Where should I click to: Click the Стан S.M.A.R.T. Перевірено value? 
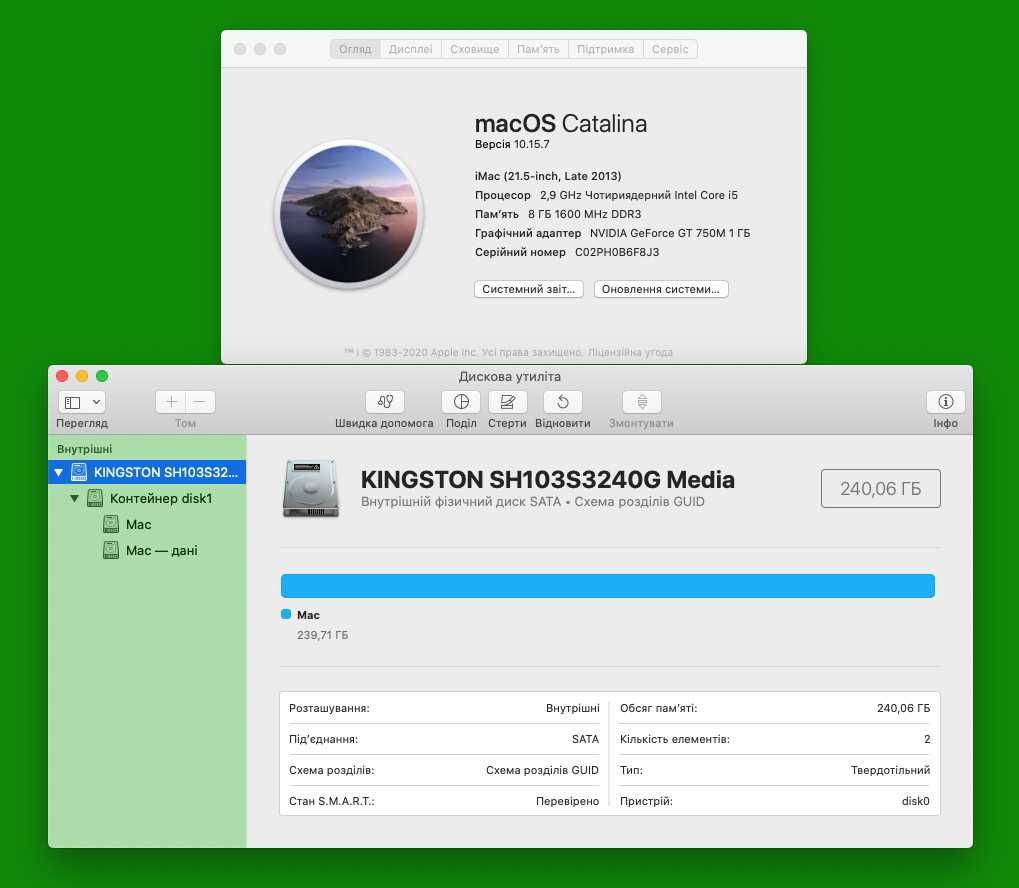tap(567, 801)
